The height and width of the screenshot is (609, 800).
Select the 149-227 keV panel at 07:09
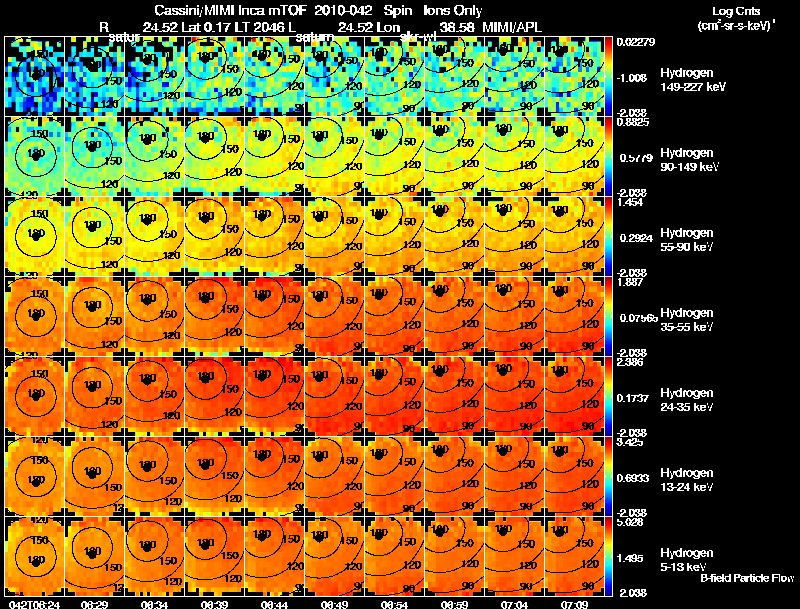pos(574,77)
